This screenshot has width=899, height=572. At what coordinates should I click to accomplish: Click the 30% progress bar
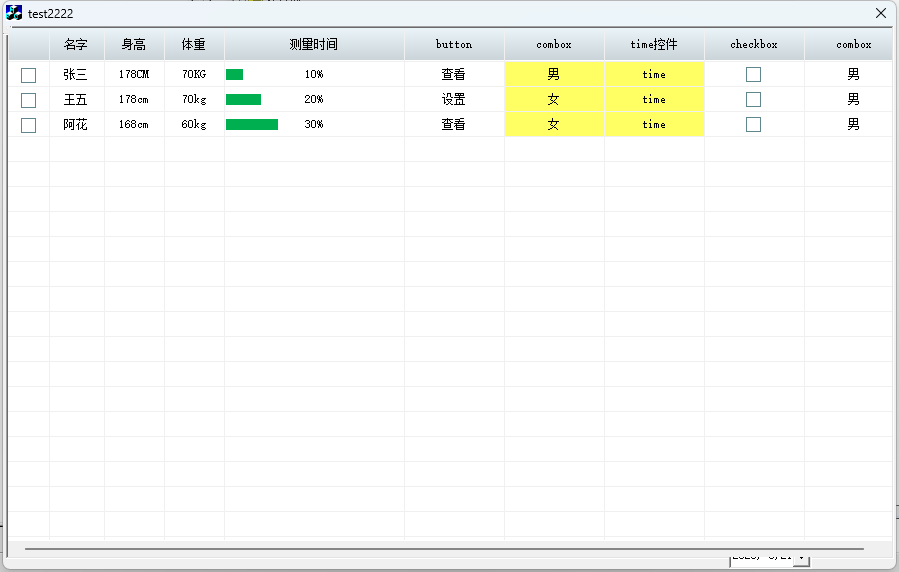point(252,124)
